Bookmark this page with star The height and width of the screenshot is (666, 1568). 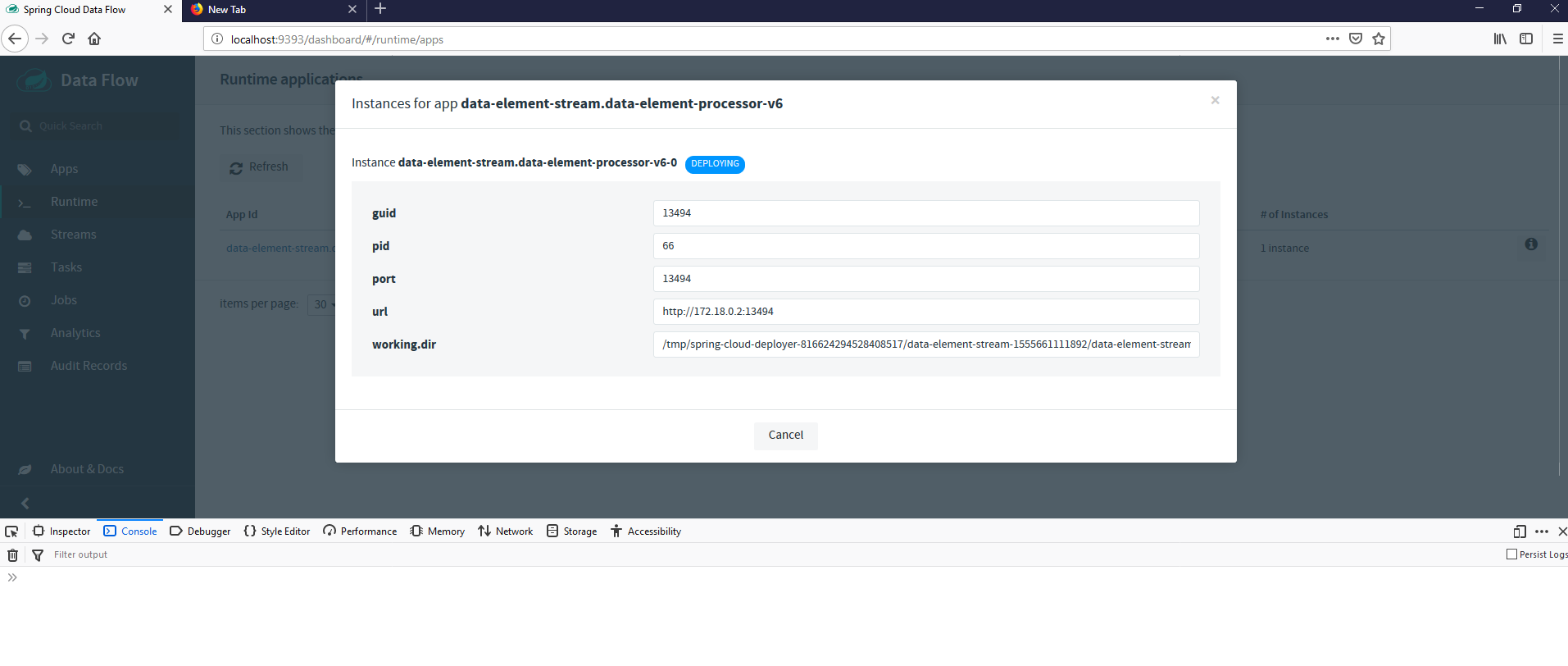point(1379,39)
